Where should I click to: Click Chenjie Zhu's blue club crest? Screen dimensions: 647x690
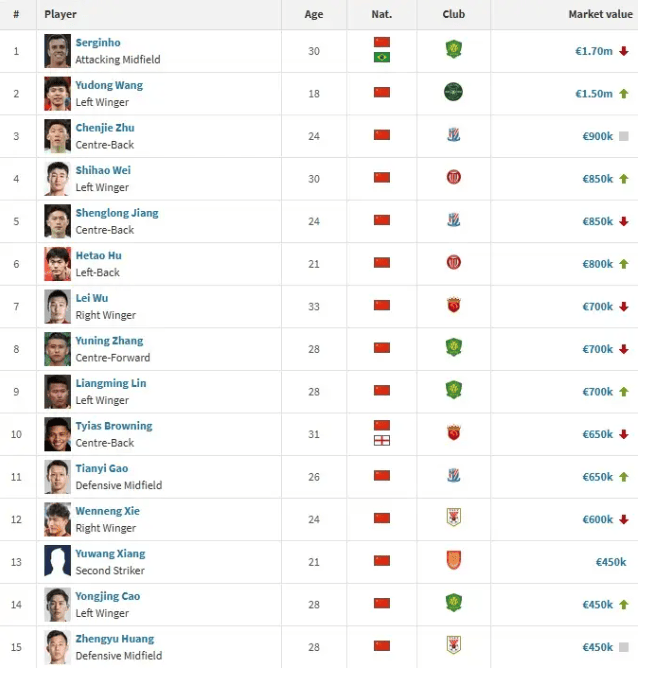(453, 134)
